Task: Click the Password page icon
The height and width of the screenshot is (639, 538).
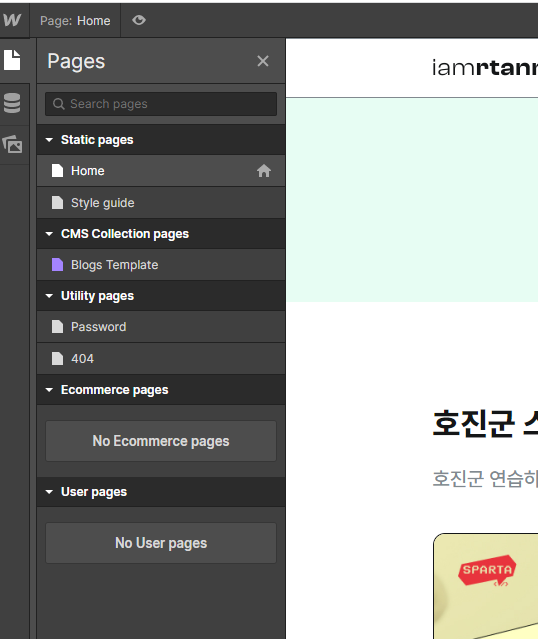Action: tap(57, 327)
